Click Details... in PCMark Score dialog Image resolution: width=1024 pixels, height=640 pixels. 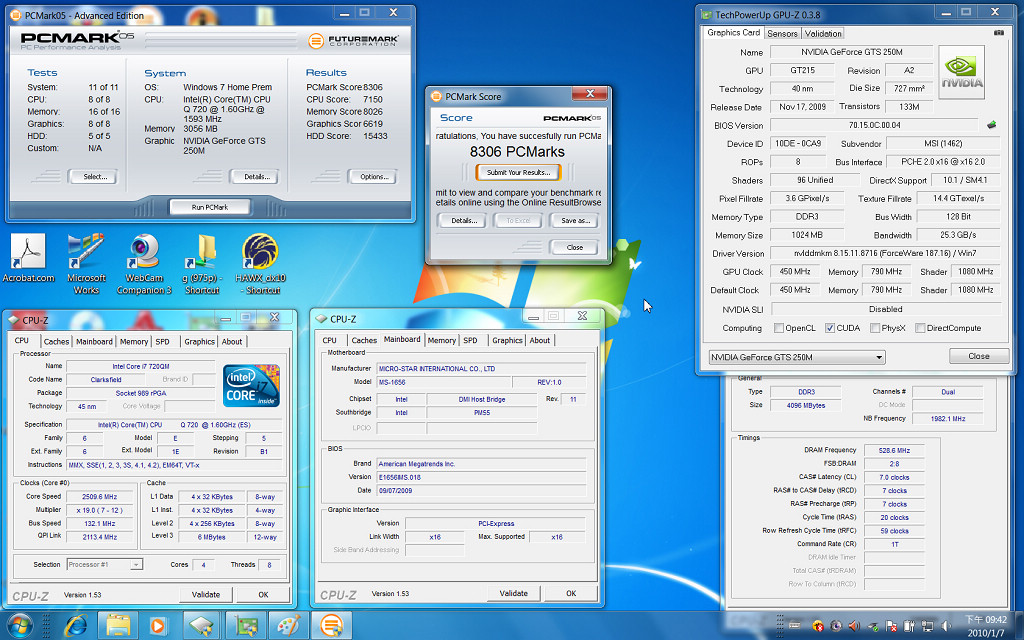click(x=464, y=220)
